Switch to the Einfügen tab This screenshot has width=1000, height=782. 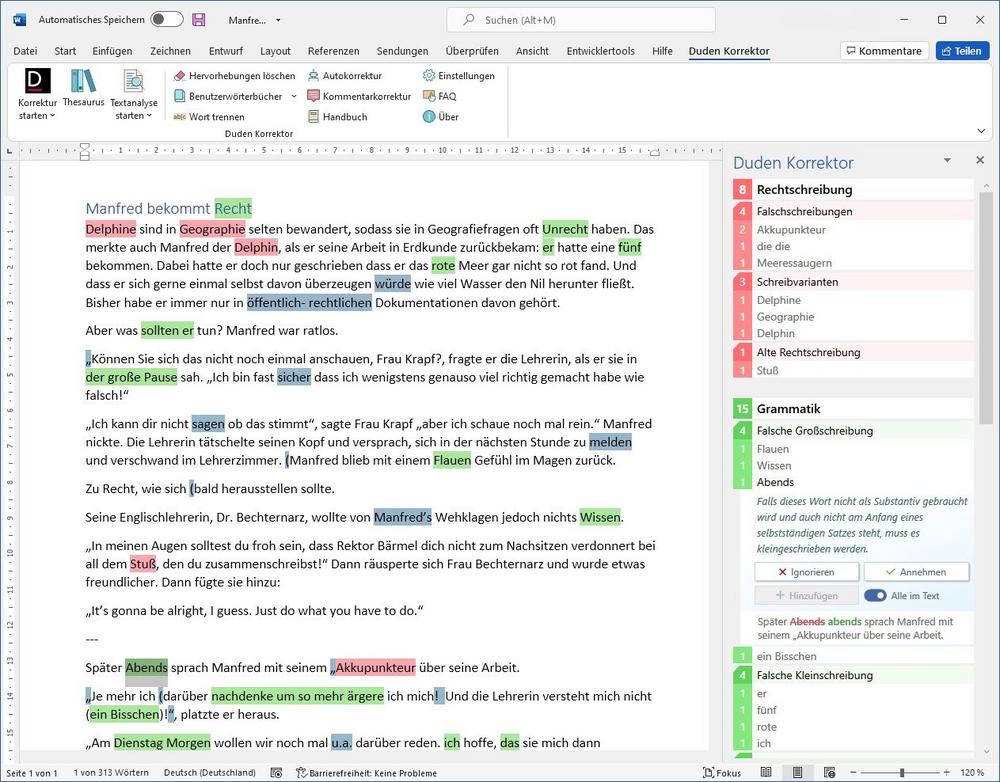click(x=112, y=51)
